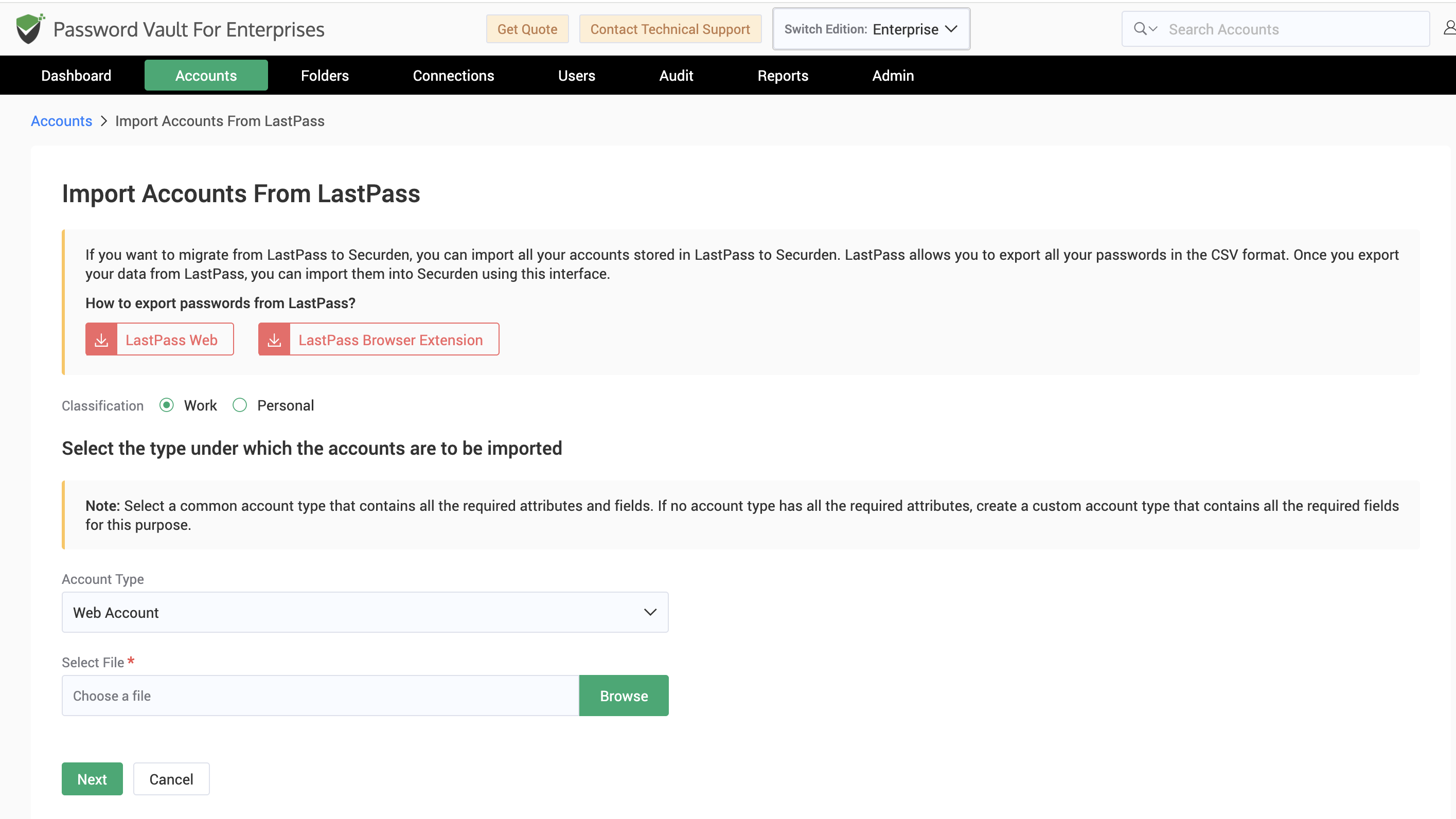Screen dimensions: 1456x819
Task: Click the LastPass Browser Extension download icon
Action: (274, 340)
